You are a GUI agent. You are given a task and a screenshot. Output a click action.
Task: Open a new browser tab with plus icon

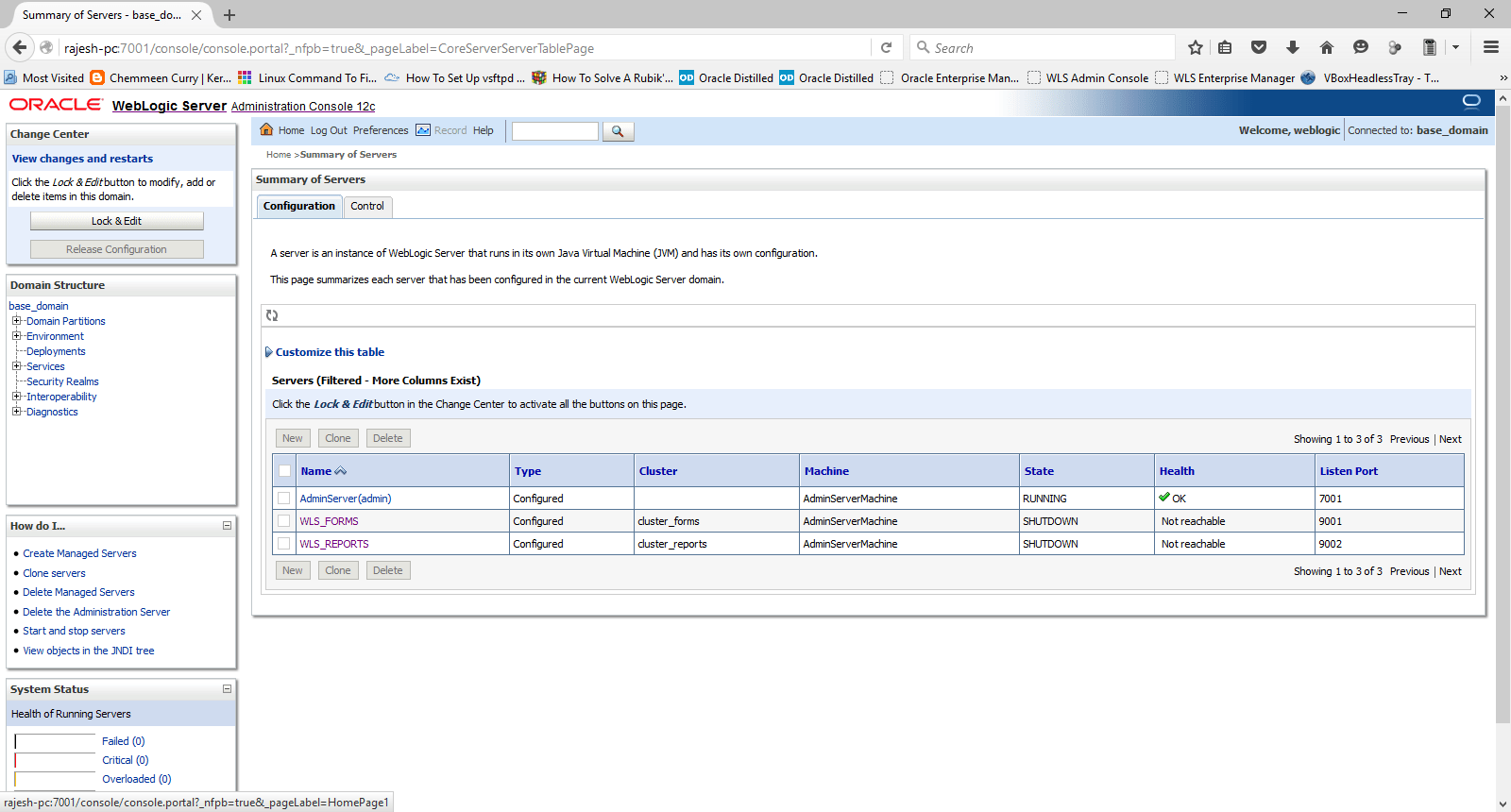click(x=229, y=15)
